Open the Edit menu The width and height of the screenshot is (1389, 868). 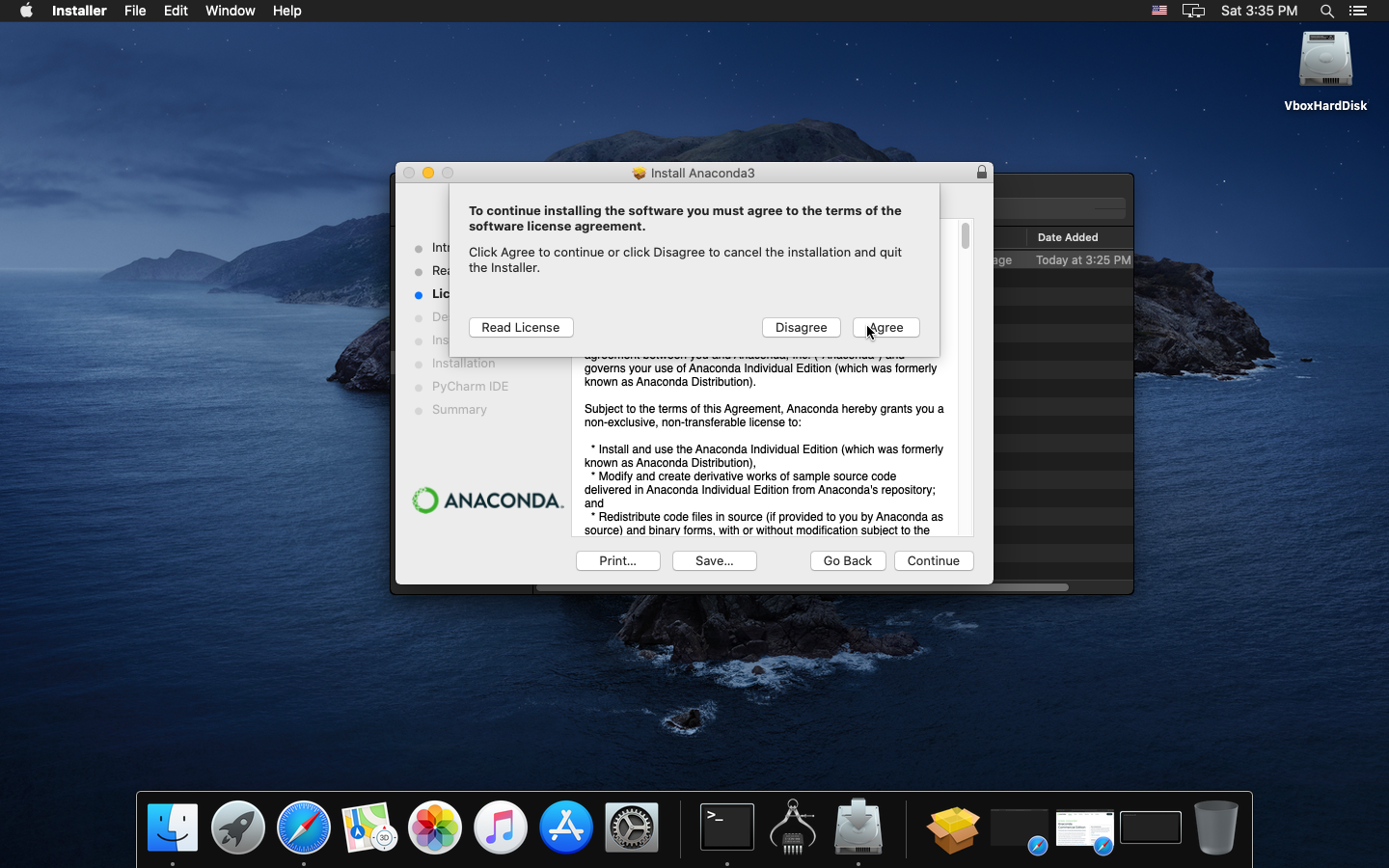[x=176, y=11]
